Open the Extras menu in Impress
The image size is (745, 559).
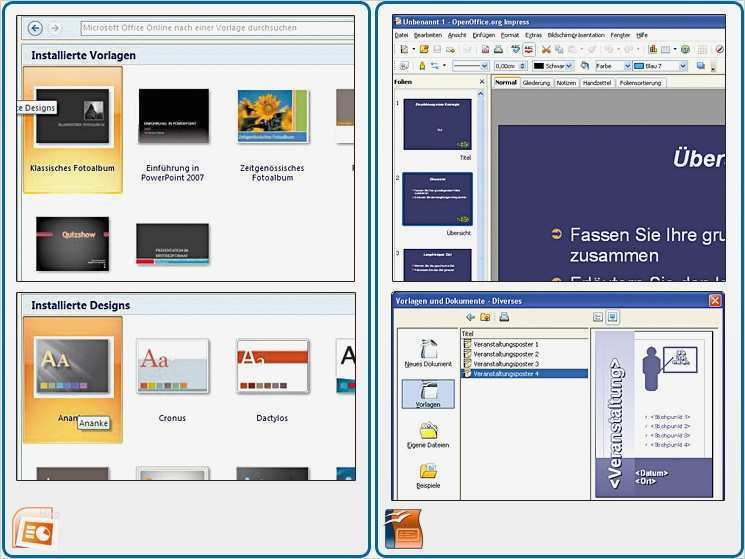(x=533, y=35)
